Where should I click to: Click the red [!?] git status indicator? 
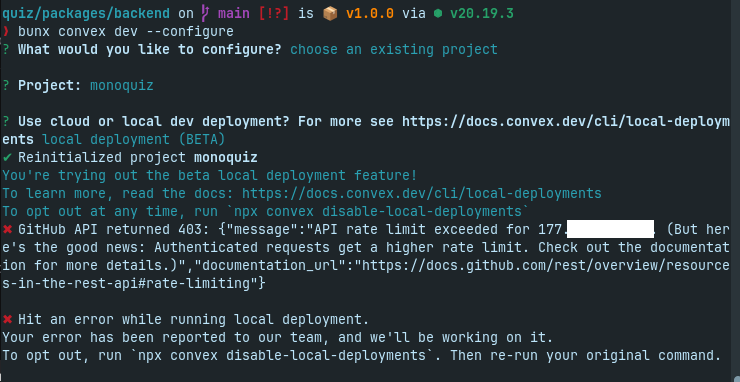pyautogui.click(x=274, y=14)
